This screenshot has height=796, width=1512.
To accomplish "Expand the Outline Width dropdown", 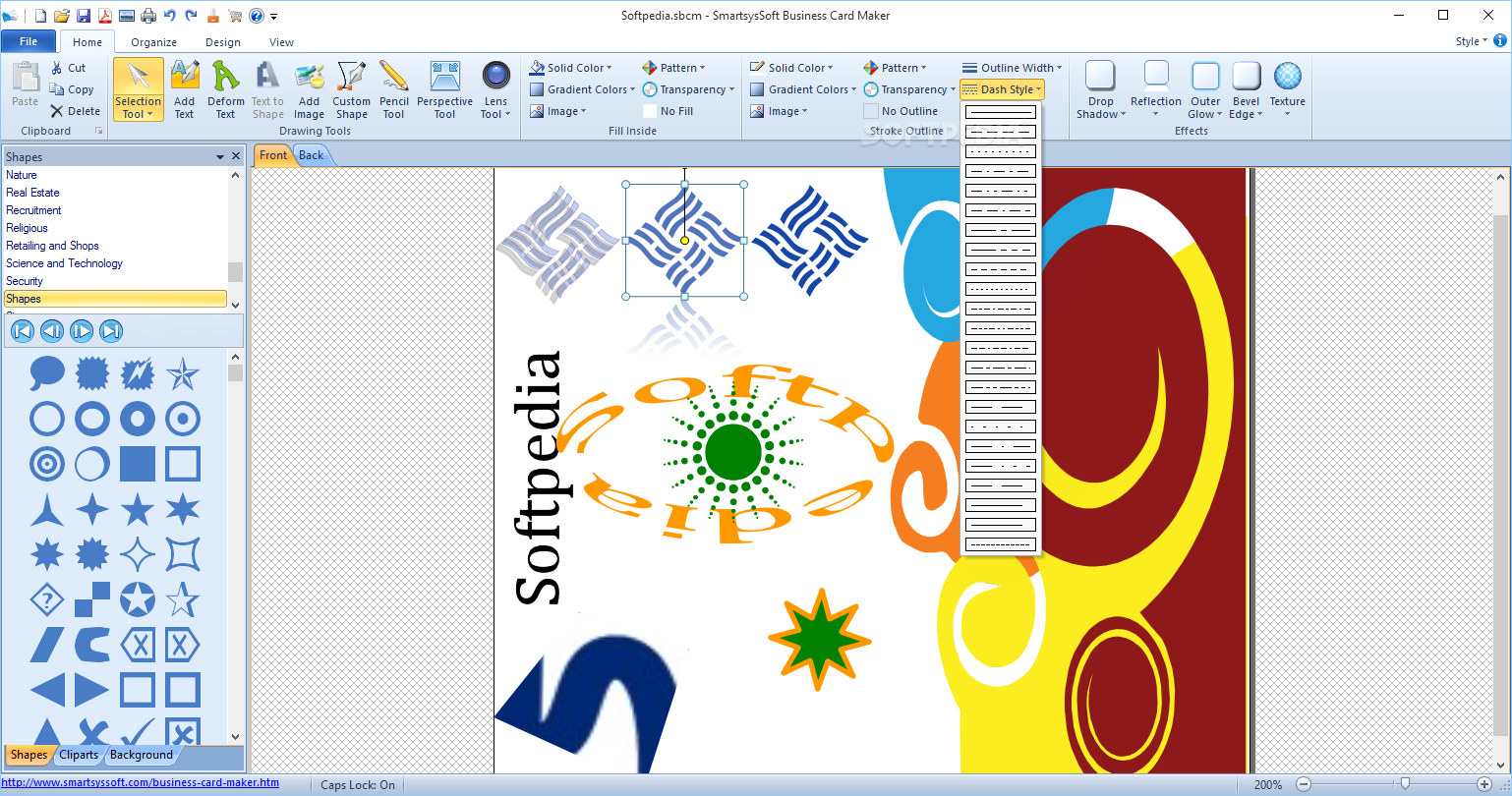I will 1012,68.
